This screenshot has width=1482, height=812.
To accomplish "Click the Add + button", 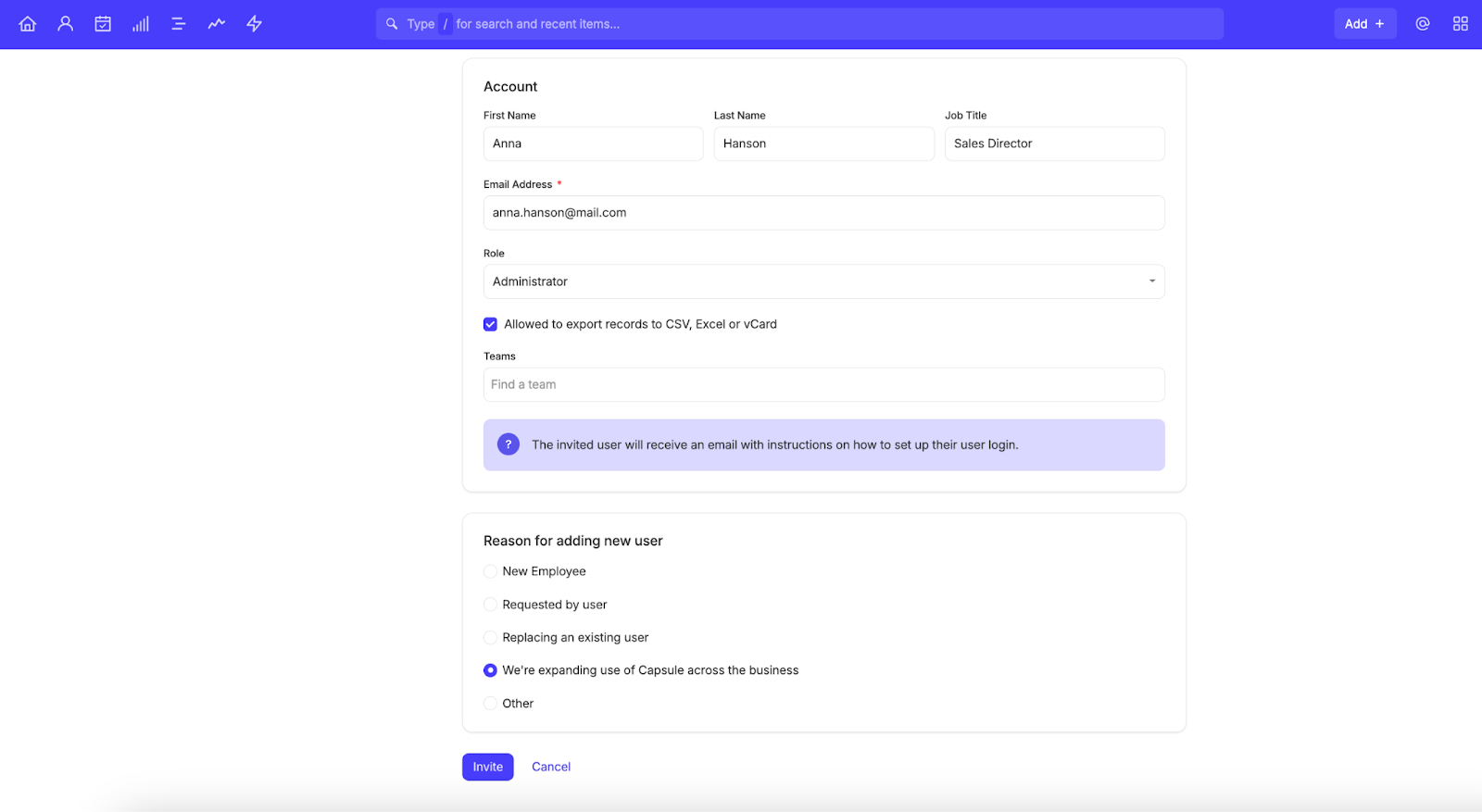I will click(x=1364, y=24).
